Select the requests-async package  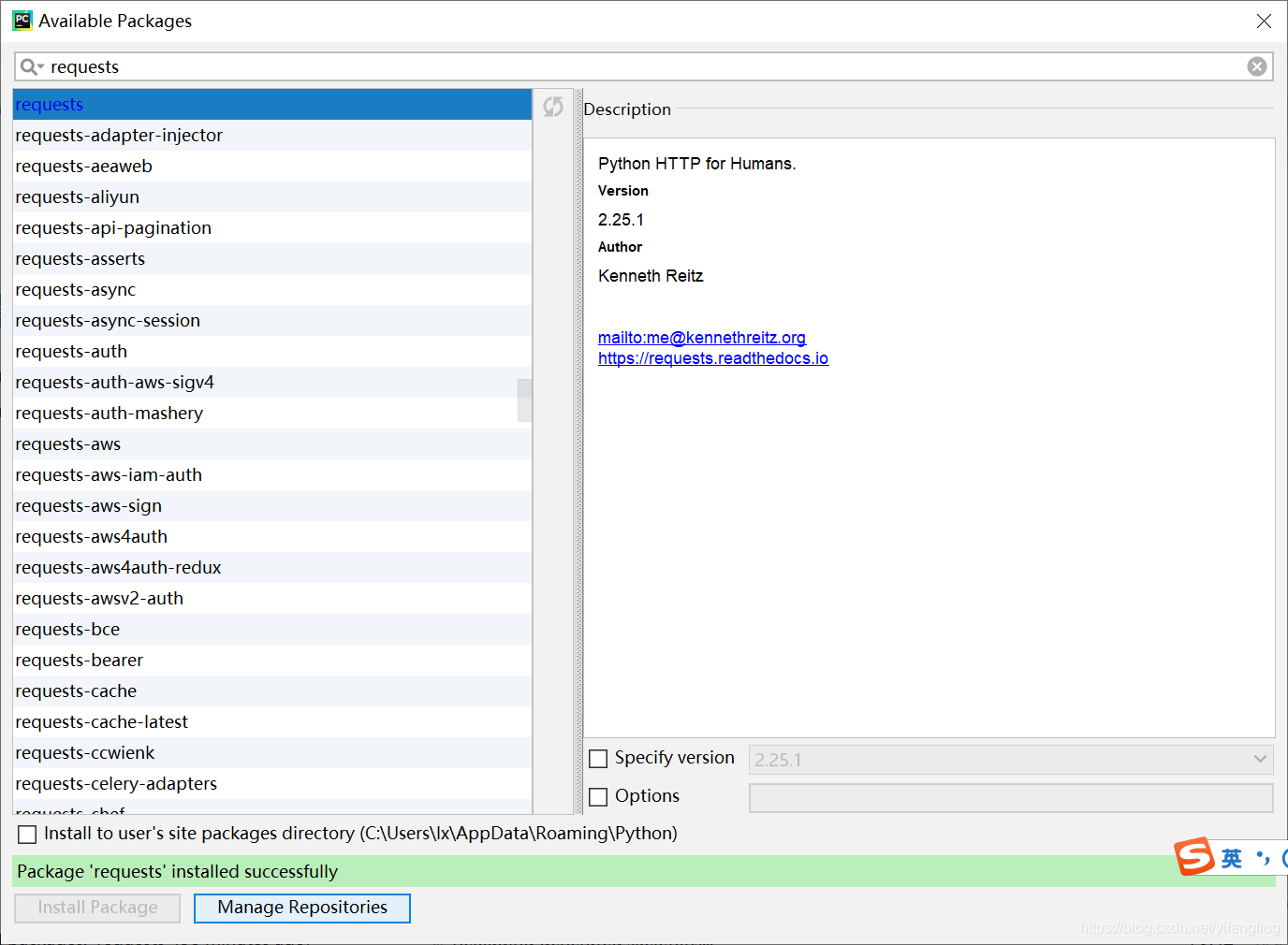[272, 289]
